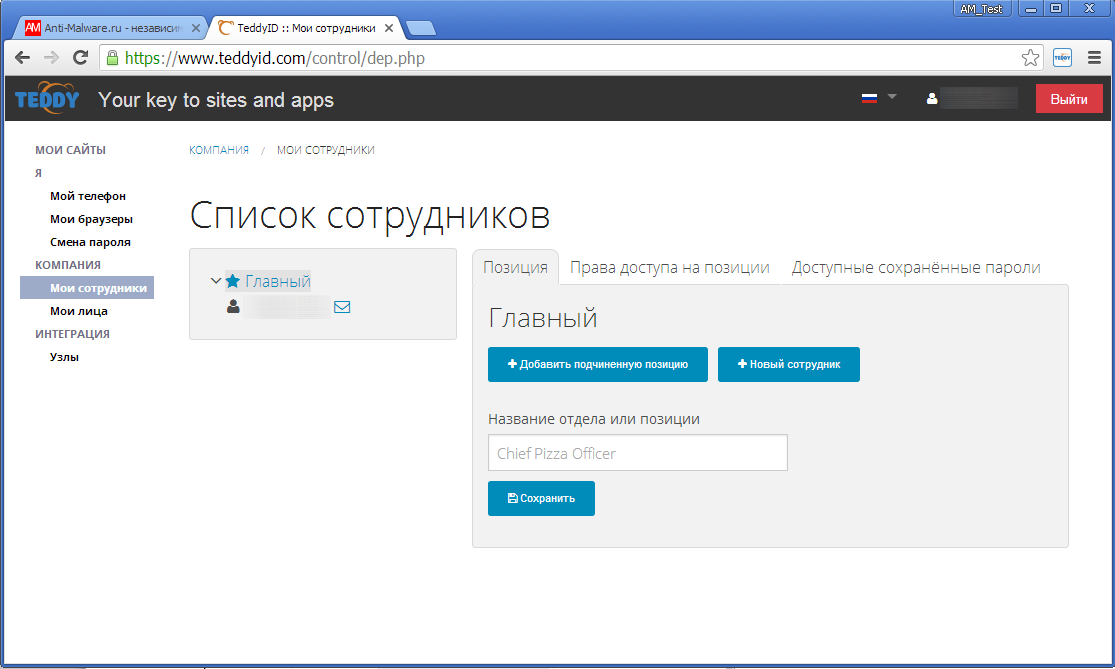Click the green padlock security icon
Viewport: 1115px width, 669px height.
point(112,58)
